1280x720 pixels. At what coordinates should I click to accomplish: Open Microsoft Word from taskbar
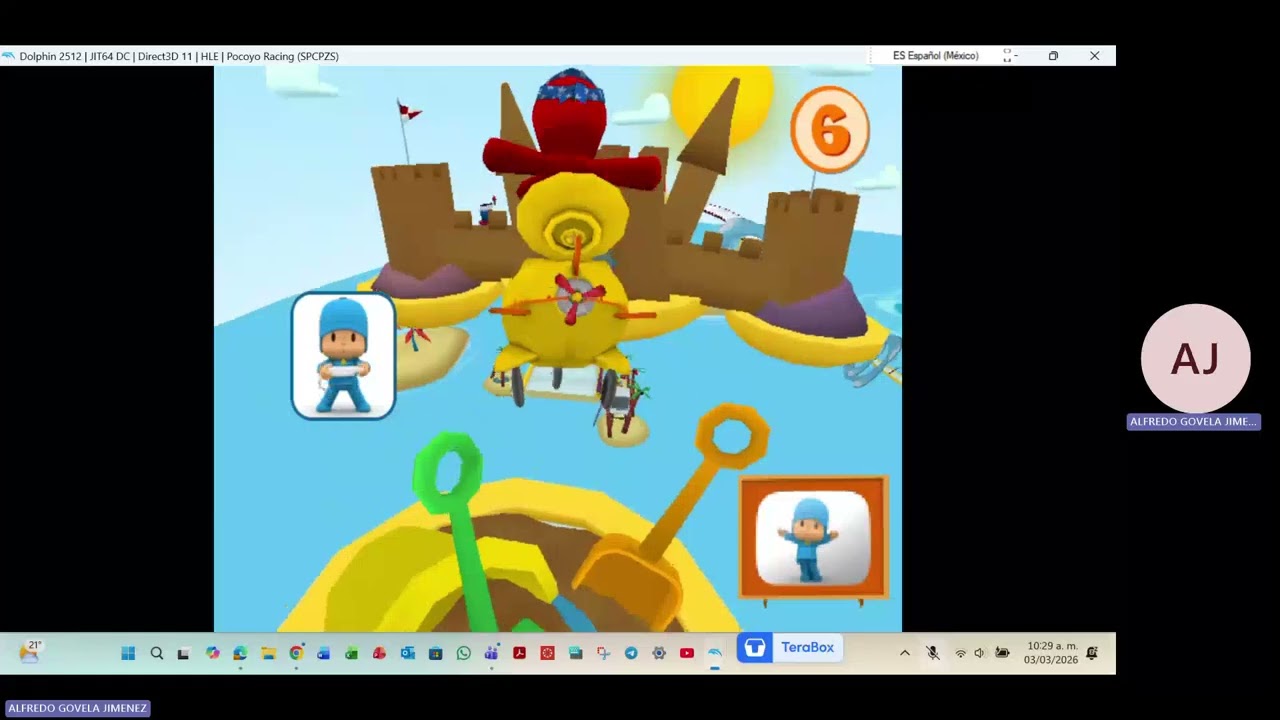pyautogui.click(x=323, y=653)
